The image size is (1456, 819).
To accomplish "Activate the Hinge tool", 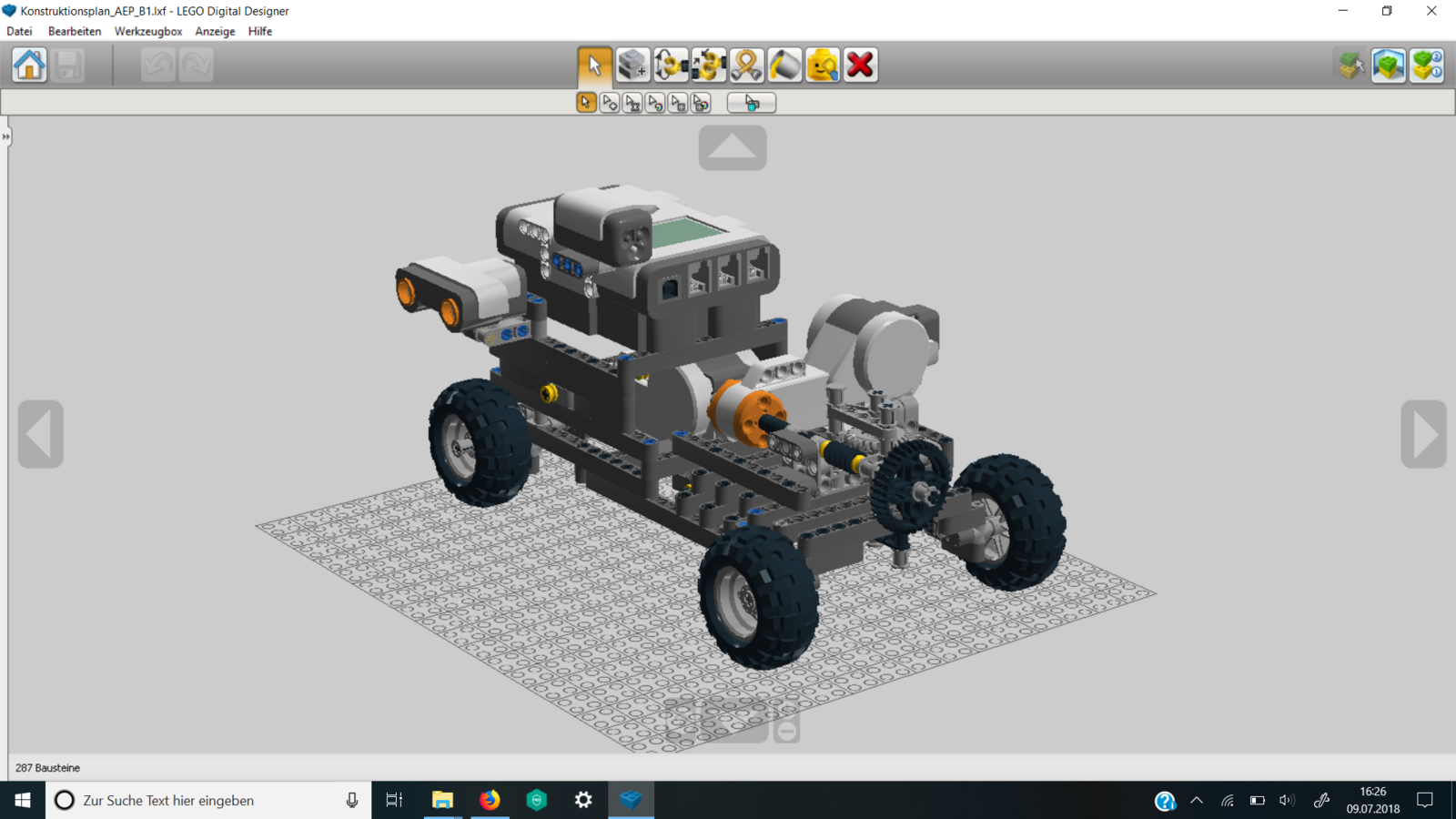I will click(x=671, y=66).
